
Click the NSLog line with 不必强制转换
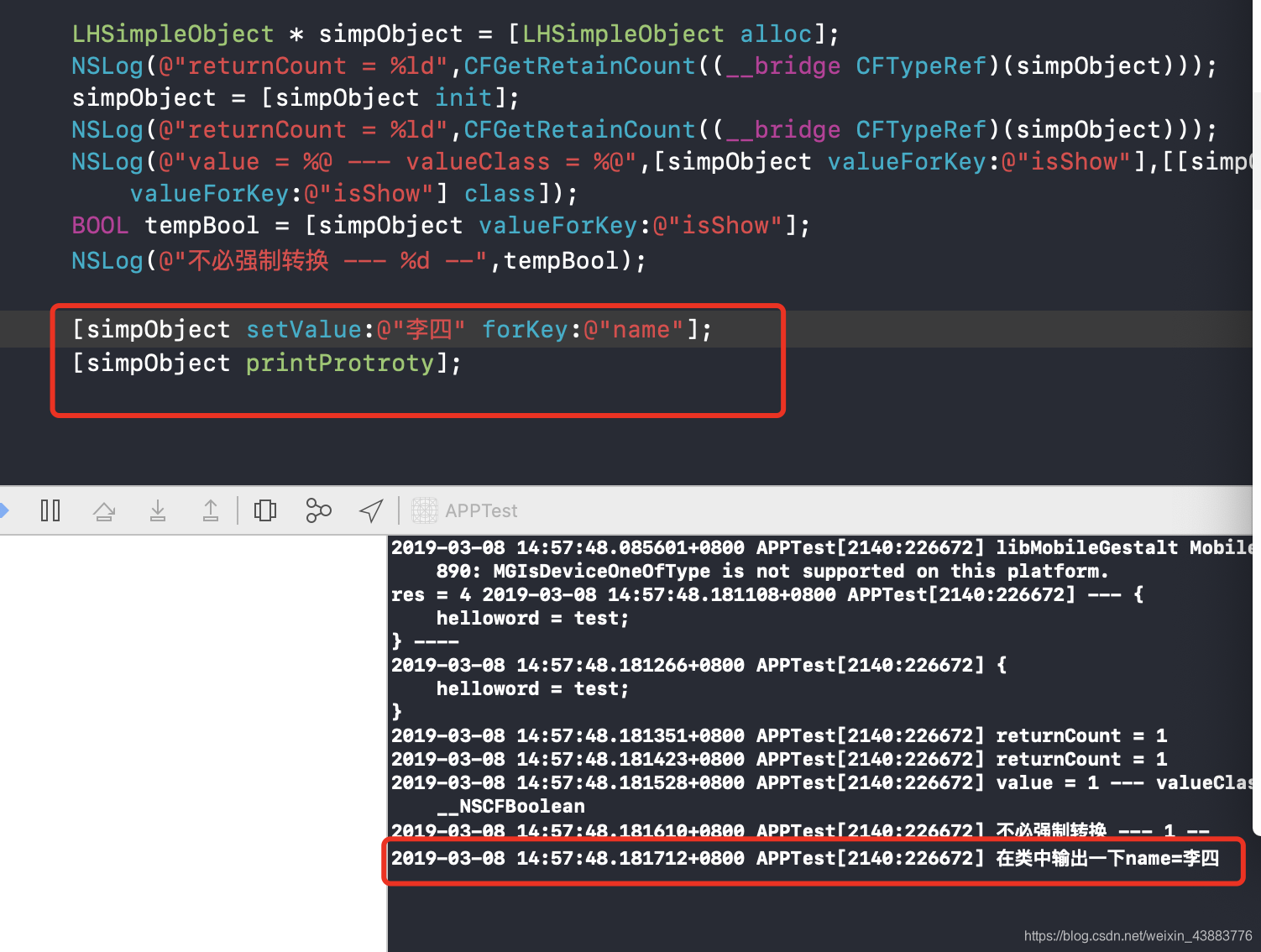(x=359, y=260)
